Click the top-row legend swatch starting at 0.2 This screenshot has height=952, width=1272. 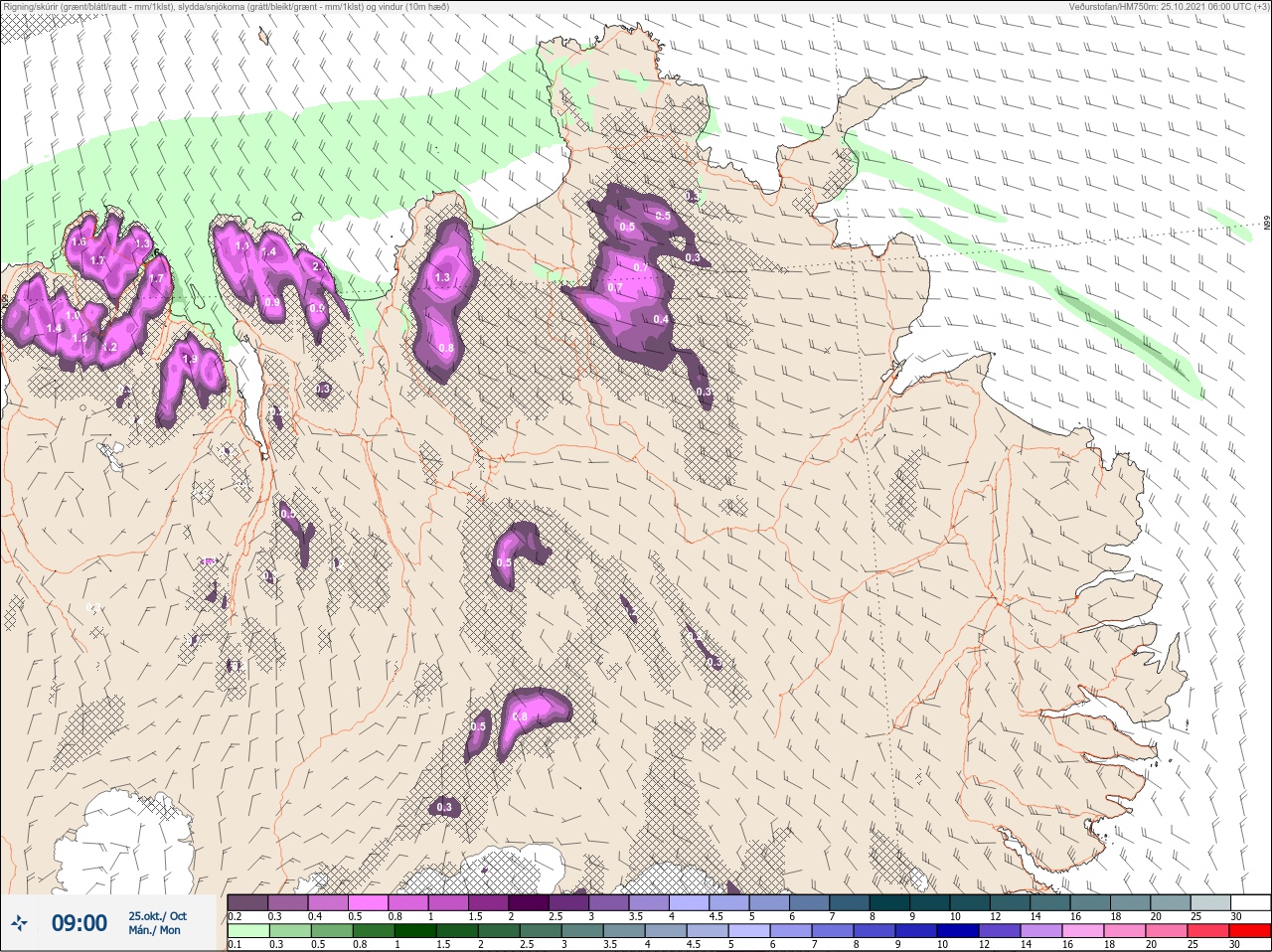[x=248, y=902]
